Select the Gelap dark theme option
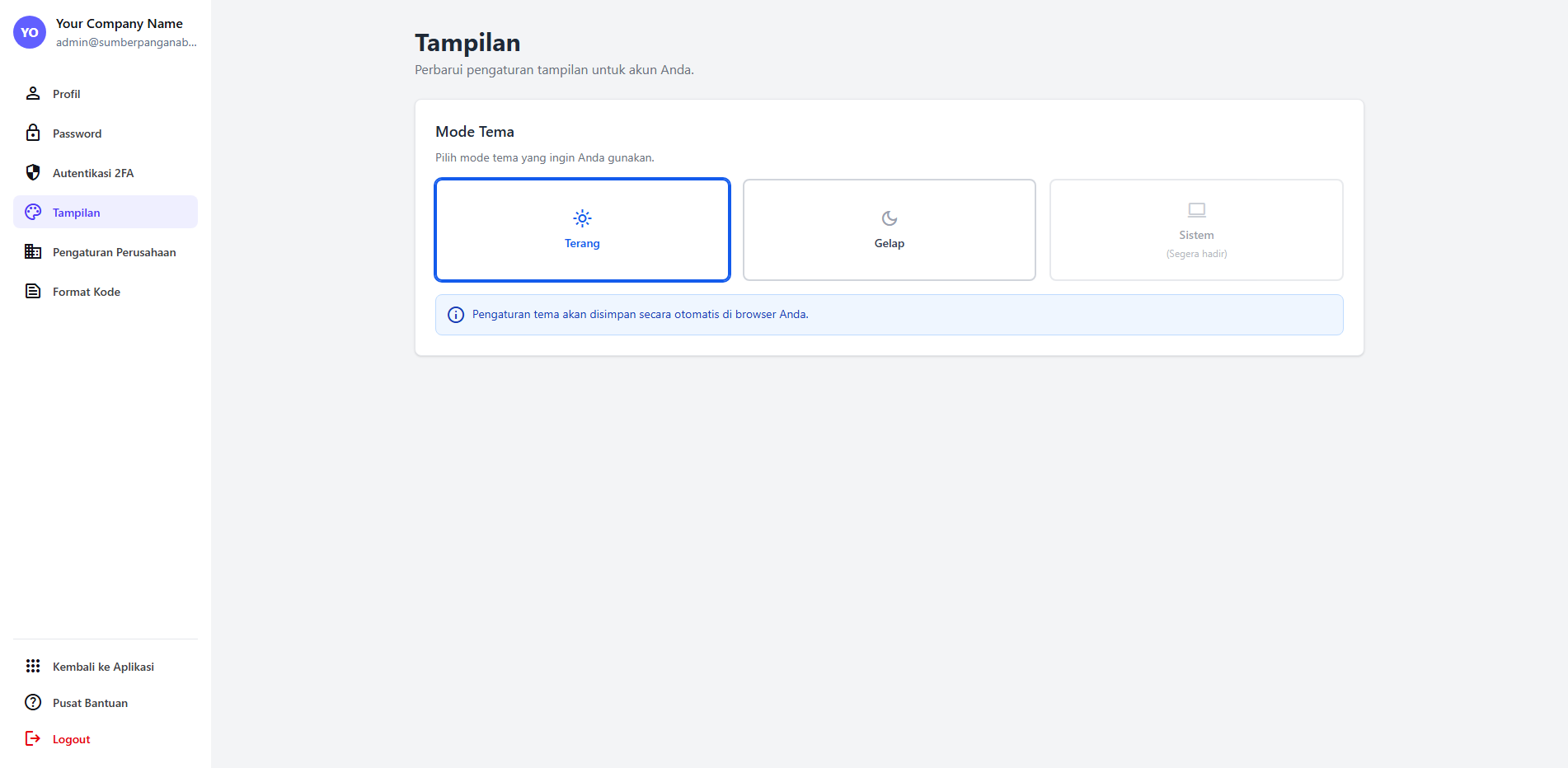Image resolution: width=1568 pixels, height=768 pixels. tap(889, 230)
